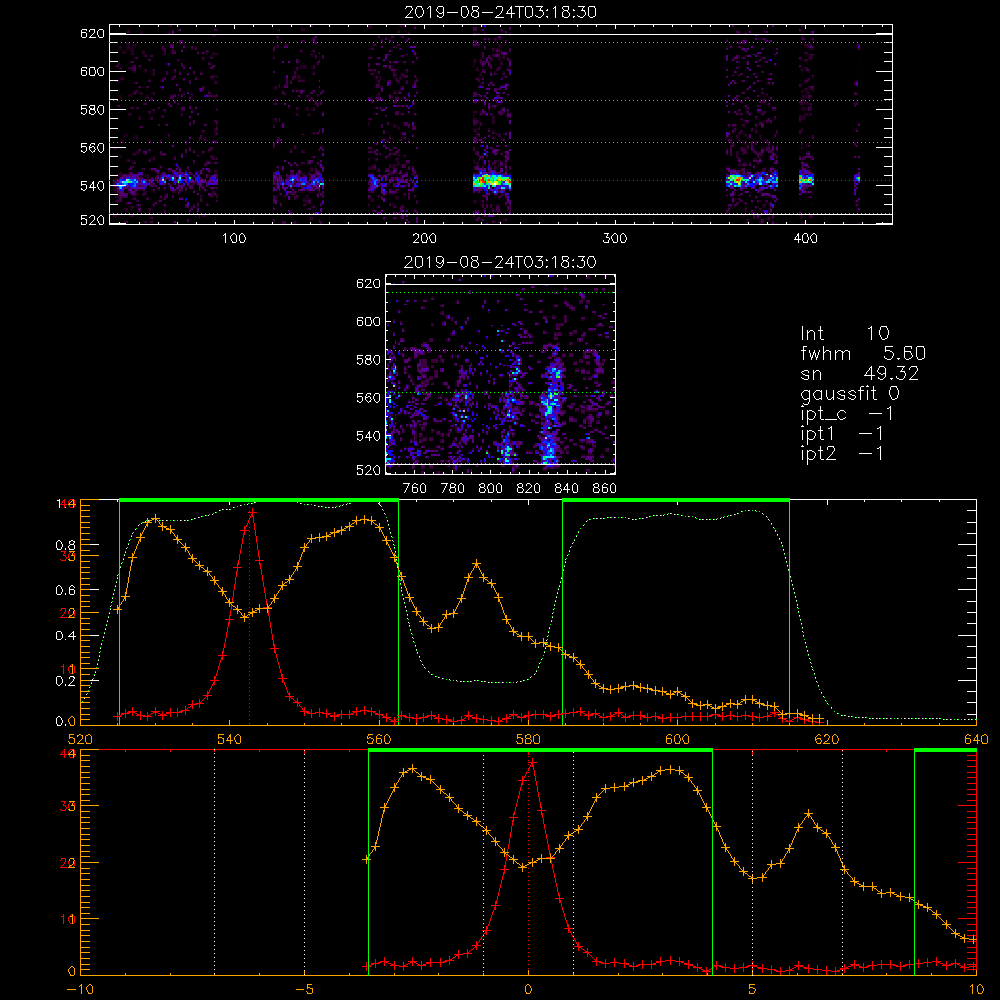
Task: Click the red x-axis label -10 of the bottom plot
Action: point(80,990)
